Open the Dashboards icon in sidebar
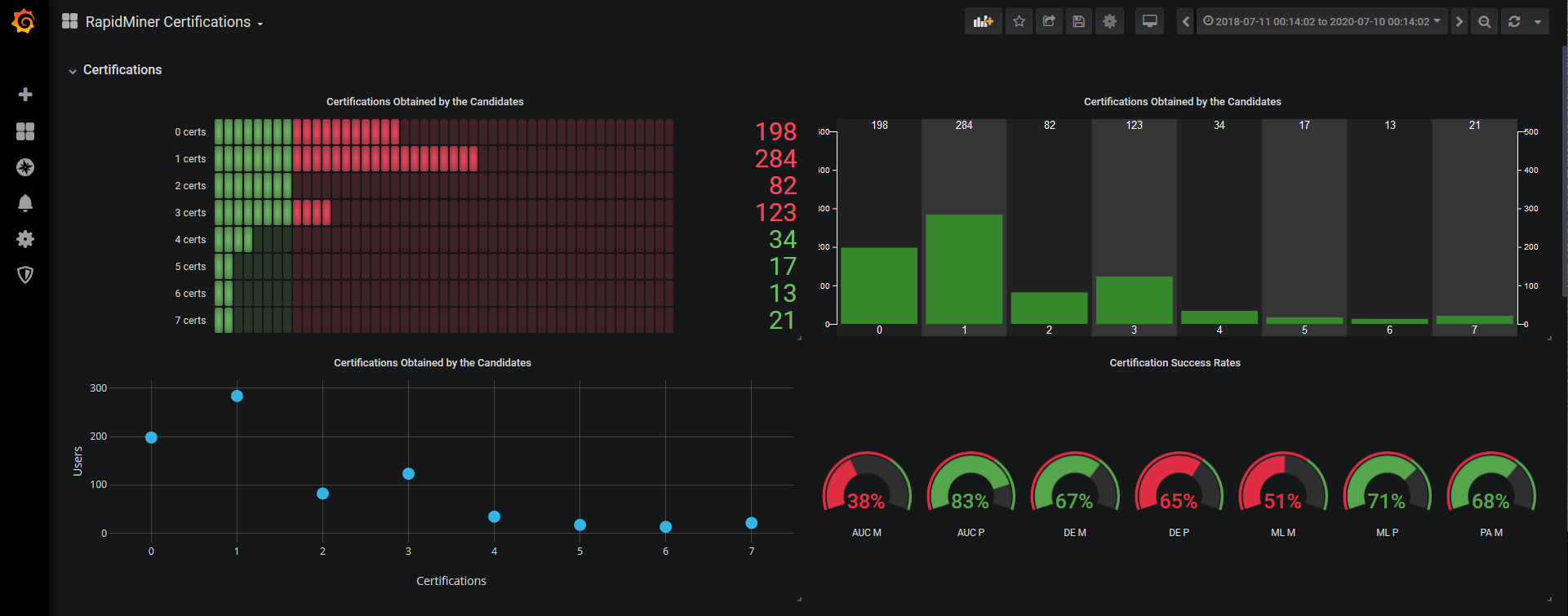This screenshot has width=1568, height=616. tap(25, 131)
